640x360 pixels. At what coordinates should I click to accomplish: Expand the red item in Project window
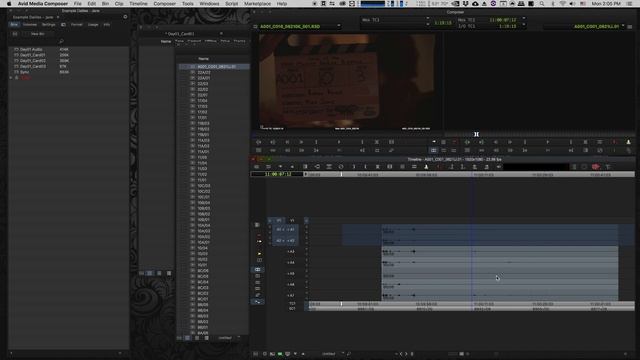(x=11, y=78)
